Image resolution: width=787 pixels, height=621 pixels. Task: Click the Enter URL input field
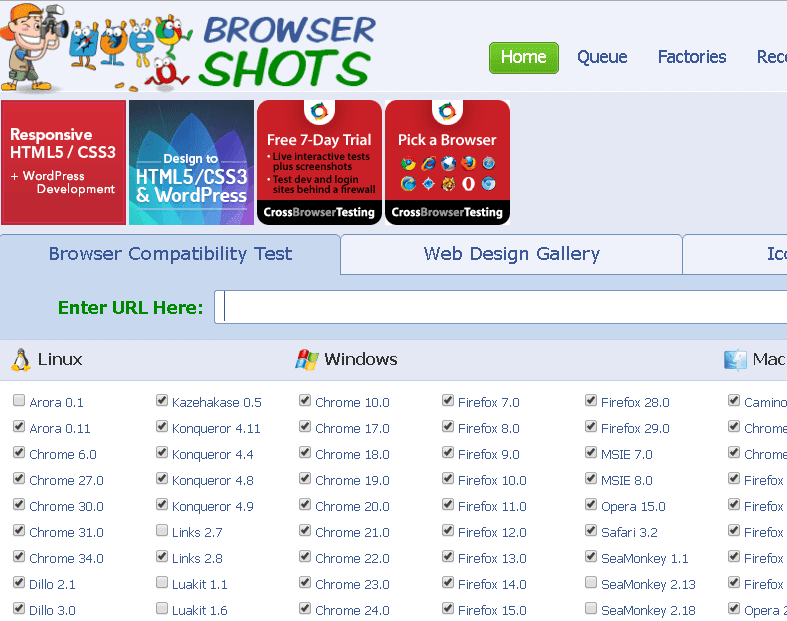coord(500,307)
